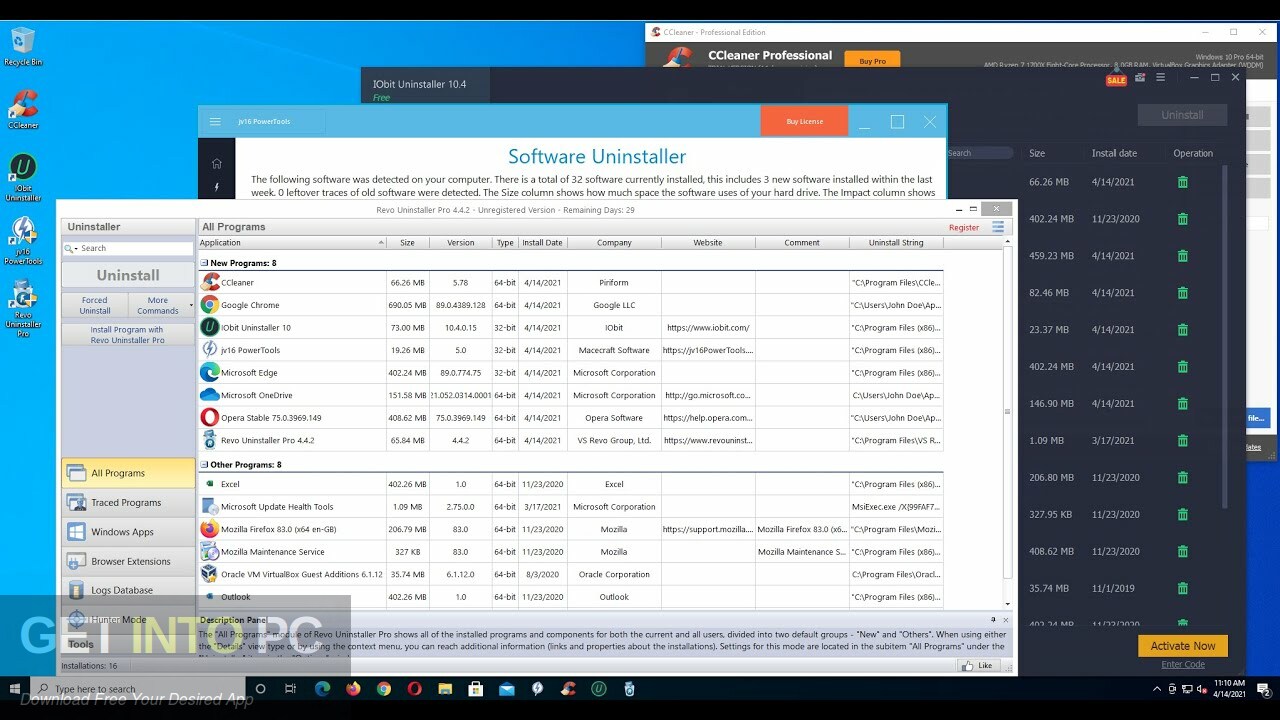Click the IObit Uninstaller Search box

(980, 153)
